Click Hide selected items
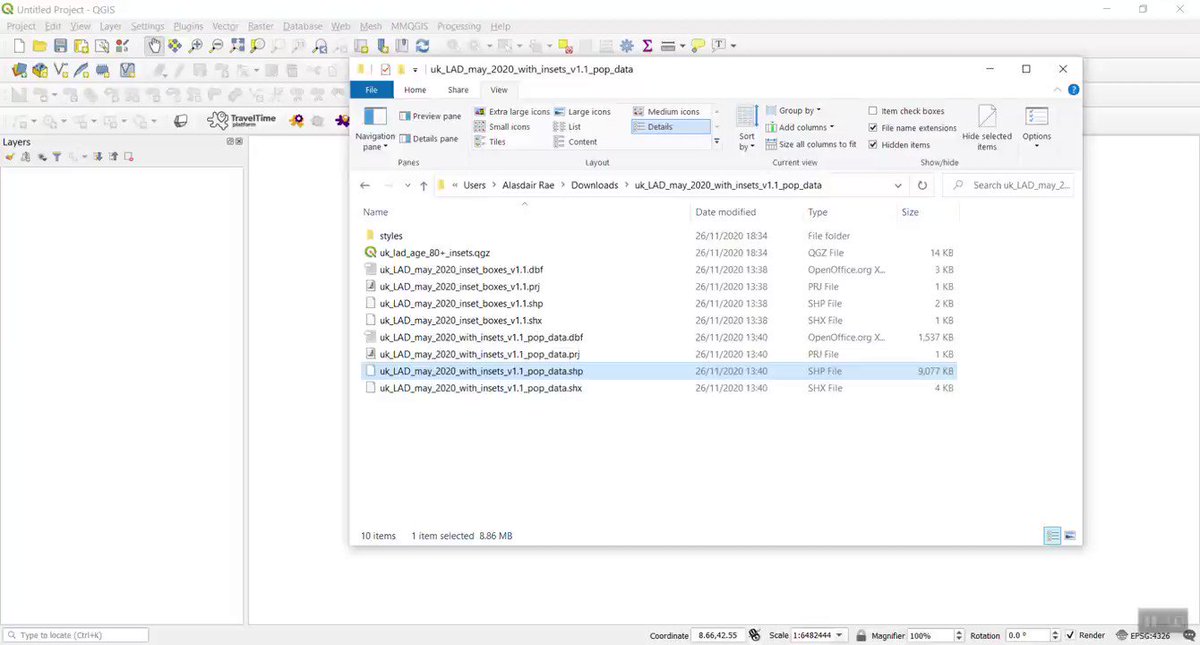The height and width of the screenshot is (645, 1200). click(987, 128)
